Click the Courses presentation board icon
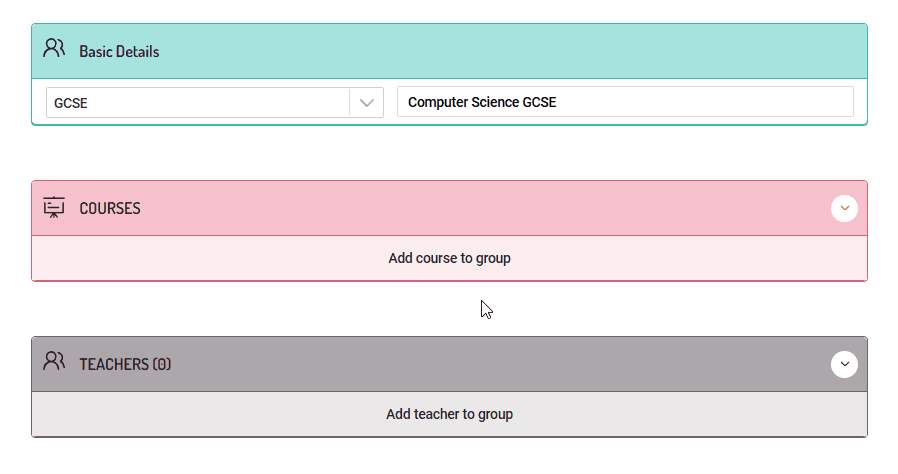This screenshot has width=898, height=474. [x=54, y=207]
